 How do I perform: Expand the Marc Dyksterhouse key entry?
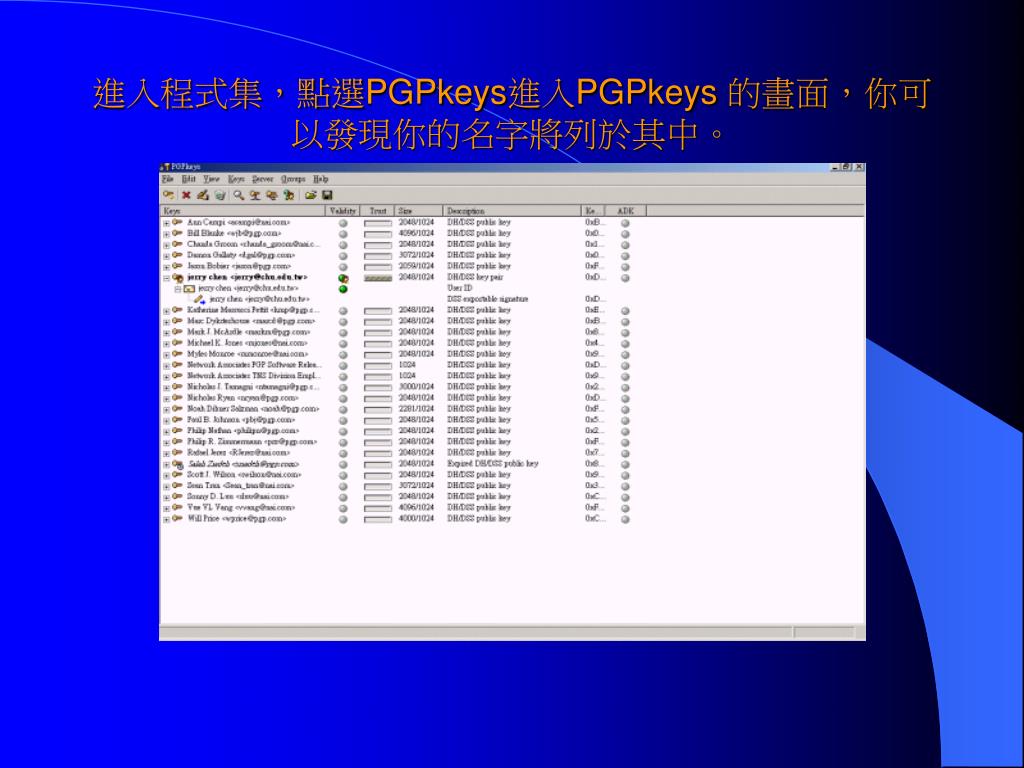(167, 322)
